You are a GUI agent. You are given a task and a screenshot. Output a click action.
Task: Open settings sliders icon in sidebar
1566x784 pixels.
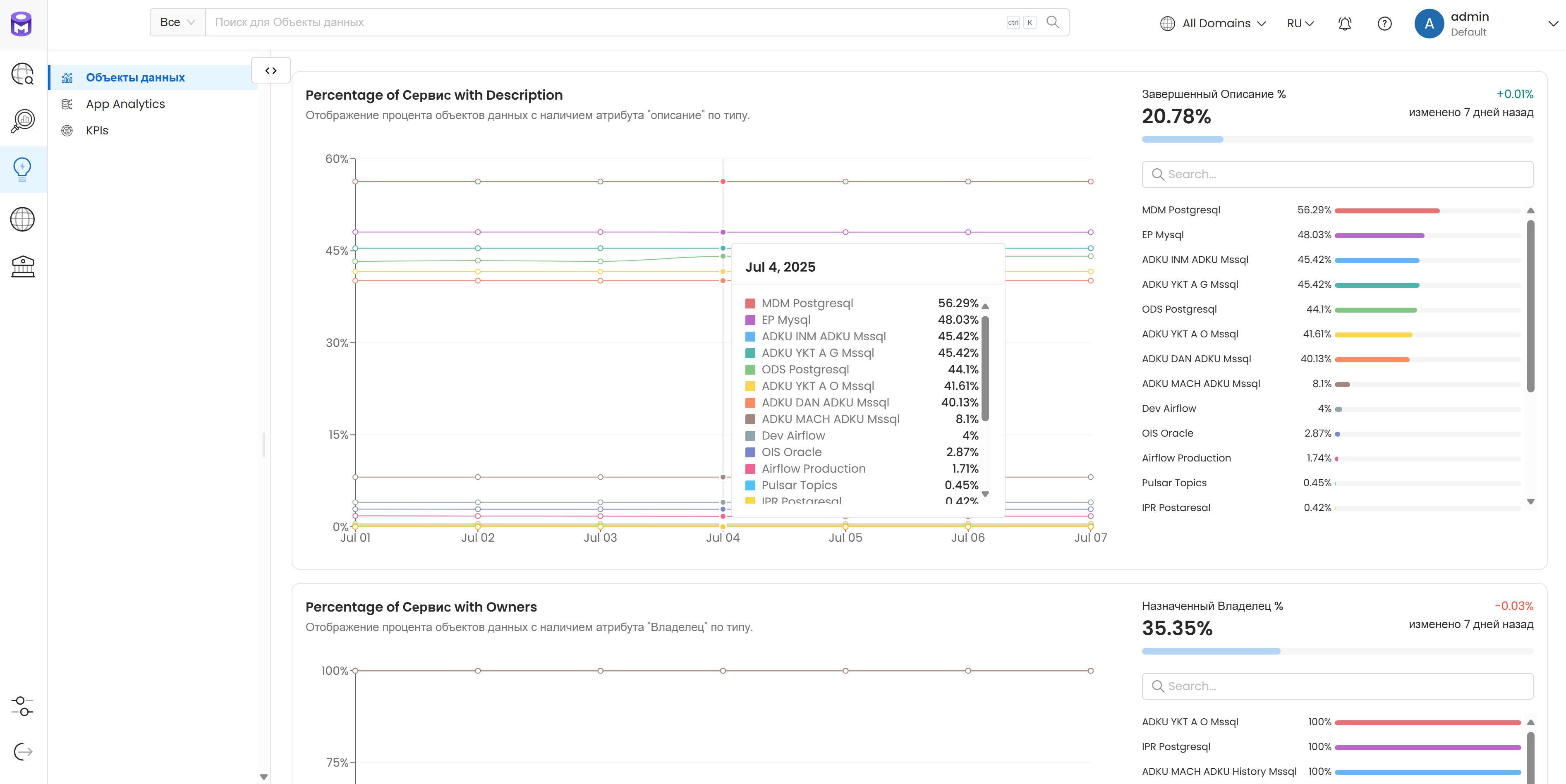23,706
